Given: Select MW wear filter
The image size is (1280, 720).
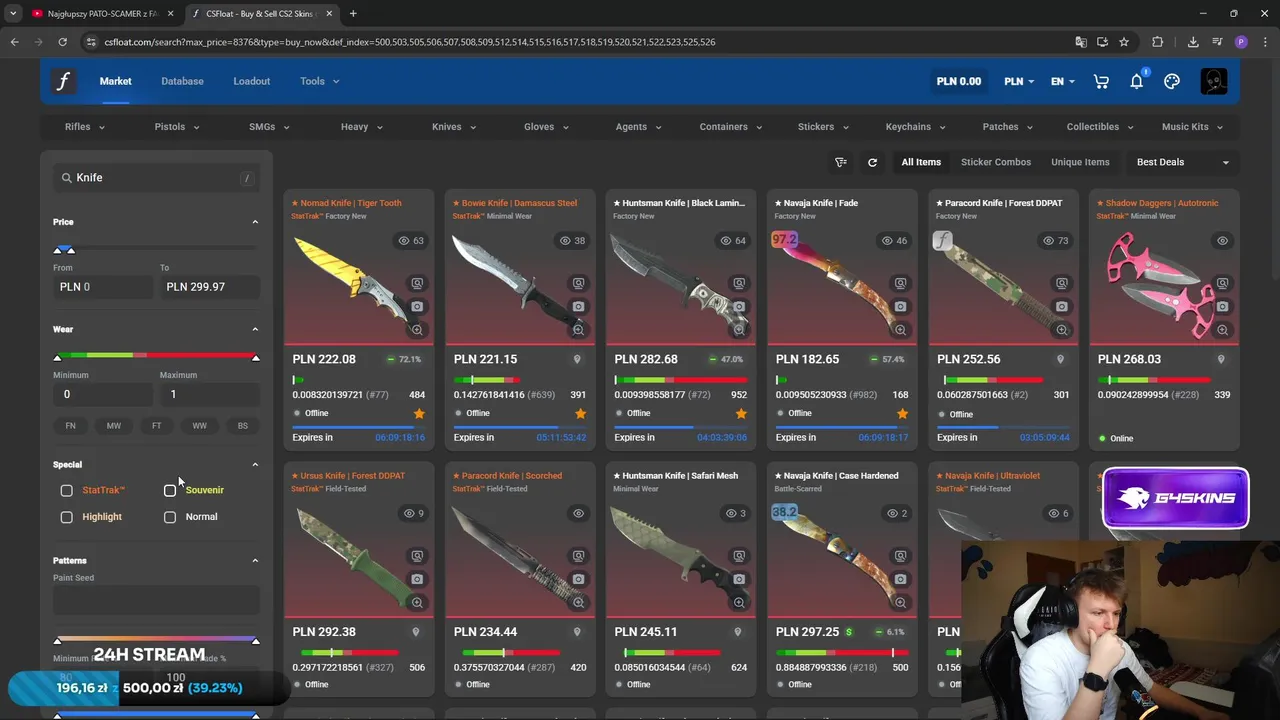Looking at the screenshot, I should [x=114, y=426].
